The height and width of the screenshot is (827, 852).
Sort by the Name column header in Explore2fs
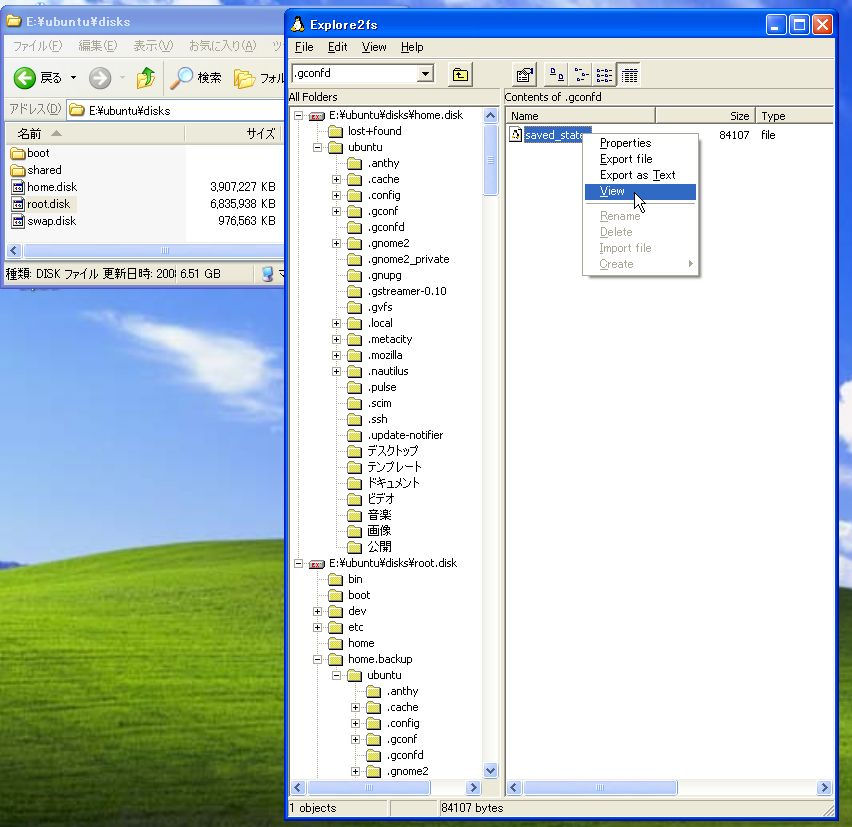[x=581, y=116]
